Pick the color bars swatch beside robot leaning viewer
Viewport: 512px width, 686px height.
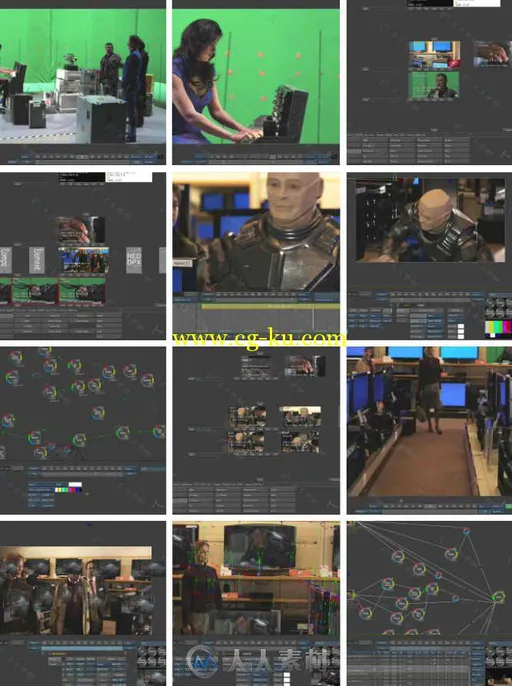point(498,329)
